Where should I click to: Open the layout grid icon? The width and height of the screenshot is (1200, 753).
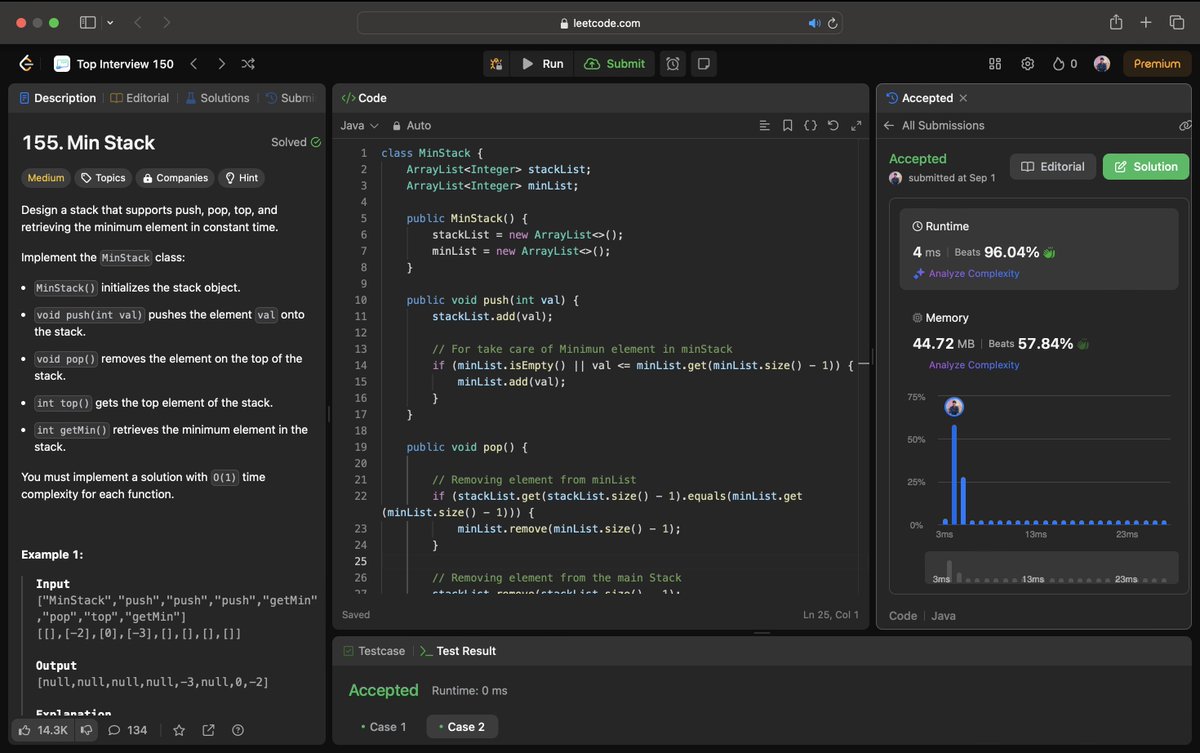(x=995, y=63)
